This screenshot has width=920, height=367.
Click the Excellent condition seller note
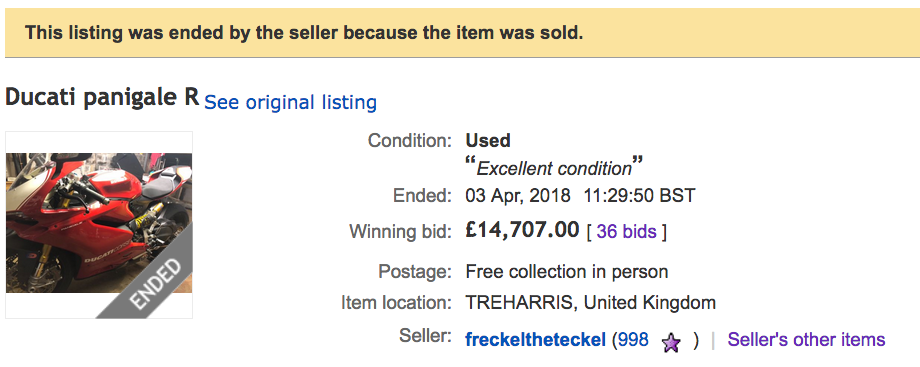(x=554, y=167)
